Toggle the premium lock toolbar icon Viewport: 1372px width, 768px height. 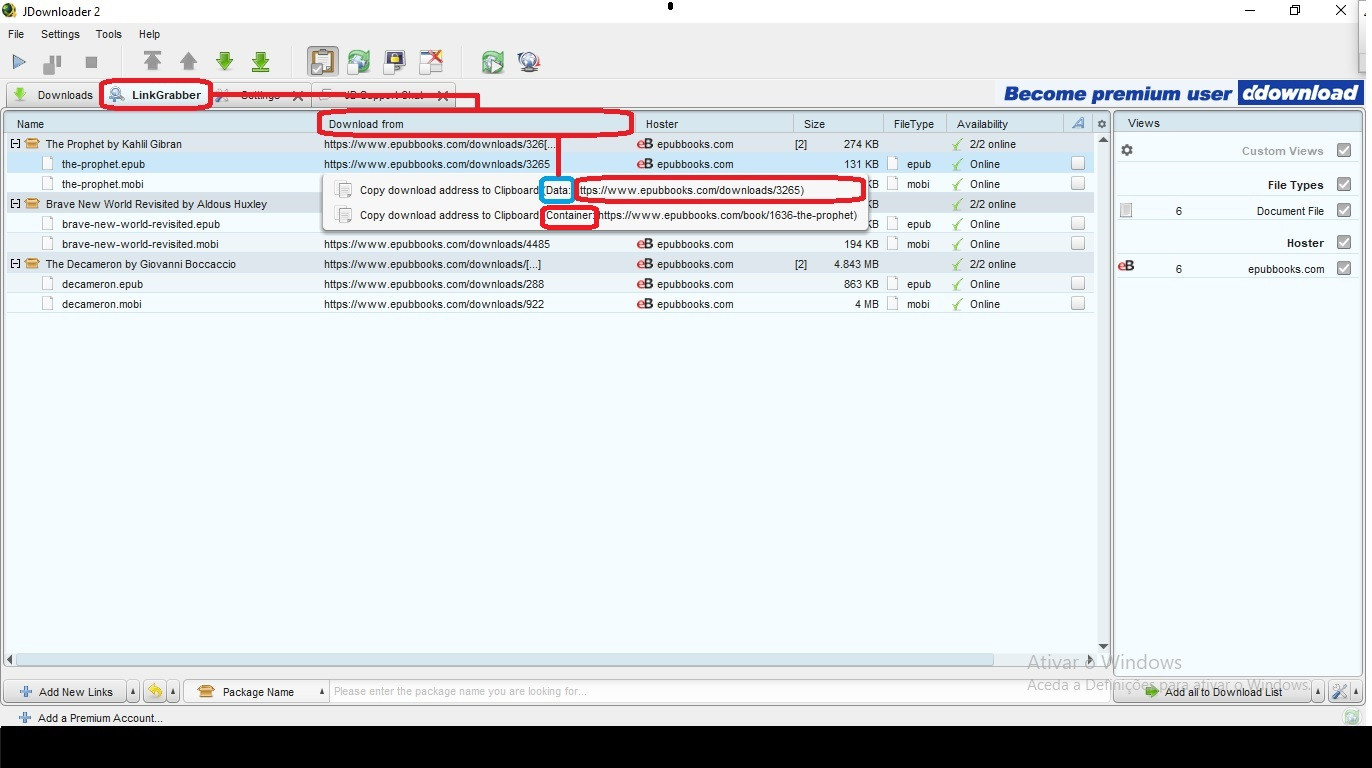click(x=394, y=62)
